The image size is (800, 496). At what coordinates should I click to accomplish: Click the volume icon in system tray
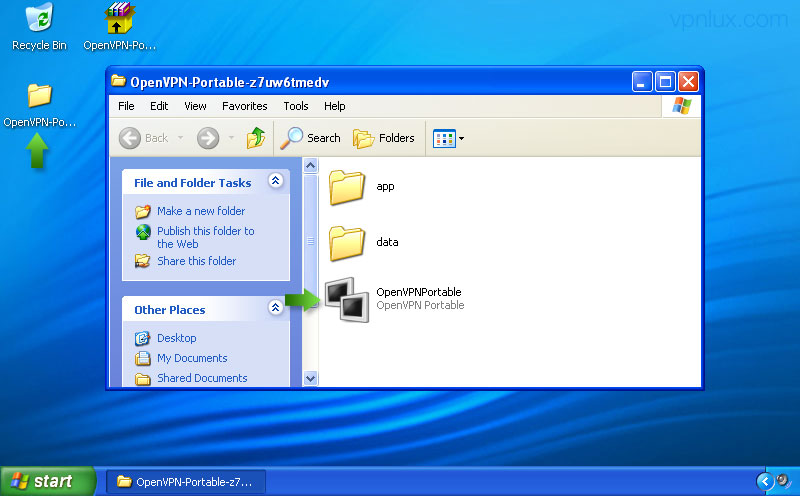pyautogui.click(x=784, y=481)
